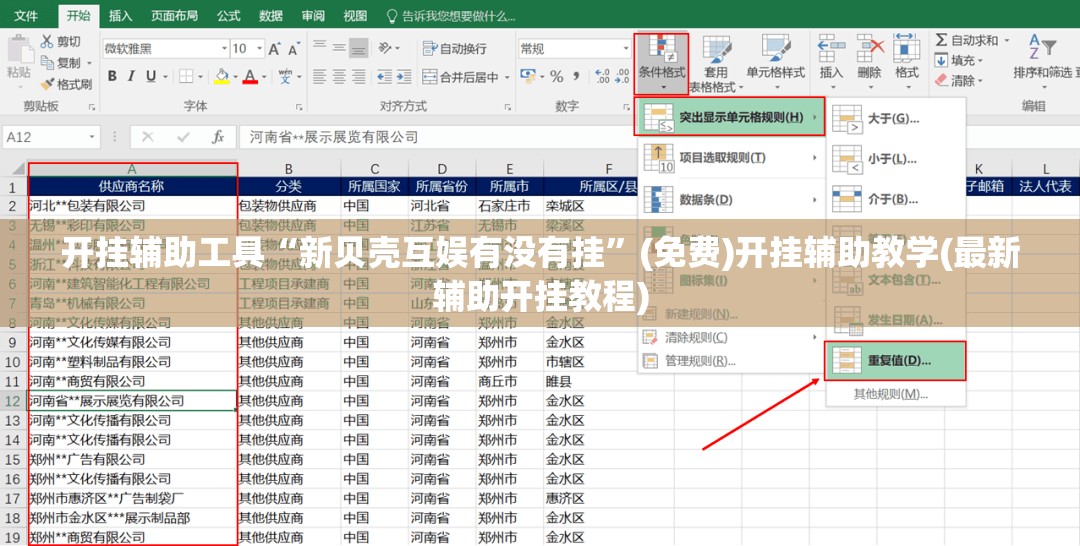This screenshot has width=1080, height=546.
Task: Click the Borders icon
Action: [x=186, y=76]
